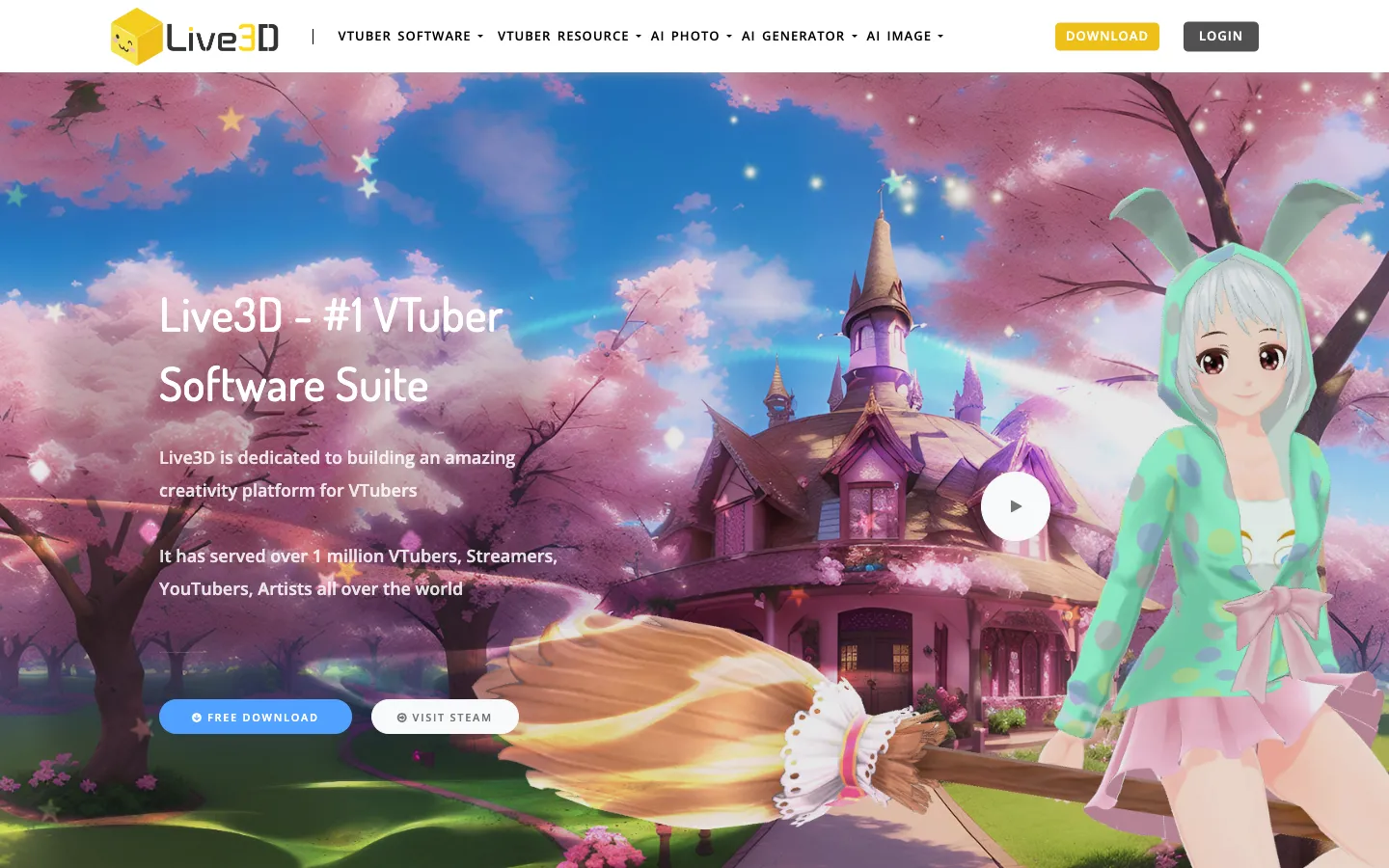
Task: Click the Live3D wordmark text in header
Action: point(223,38)
